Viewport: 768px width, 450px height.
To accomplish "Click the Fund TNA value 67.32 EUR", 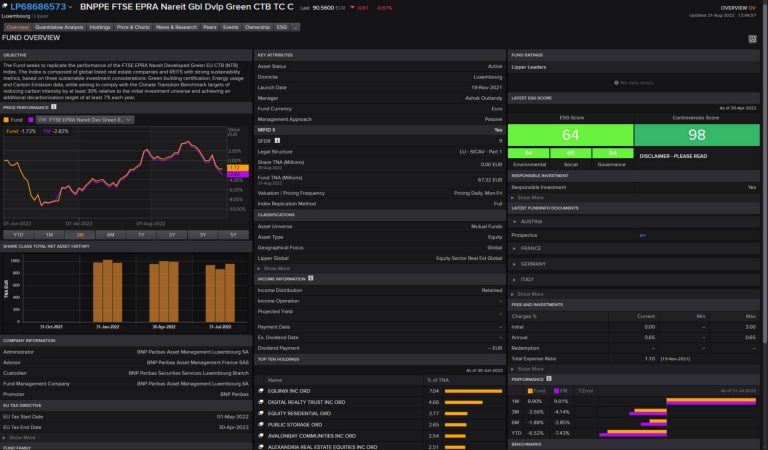I will [490, 180].
